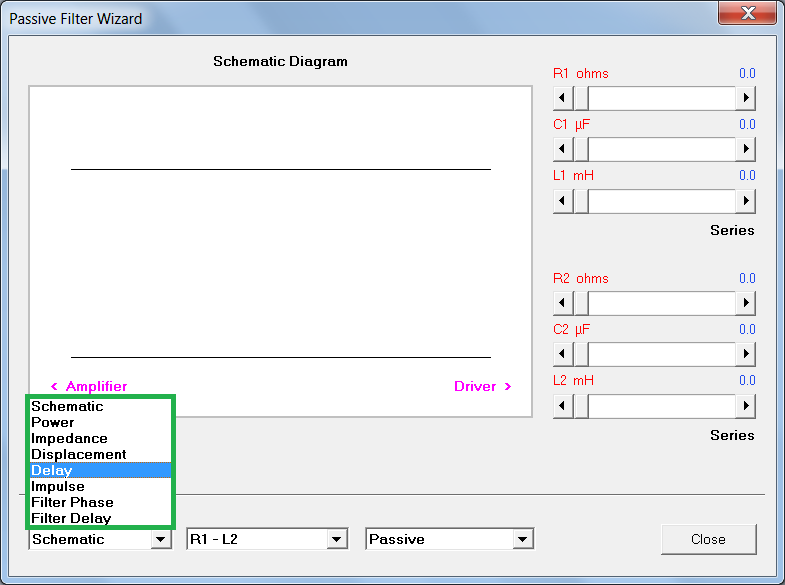
Task: Click the R2 ohms label
Action: (581, 279)
